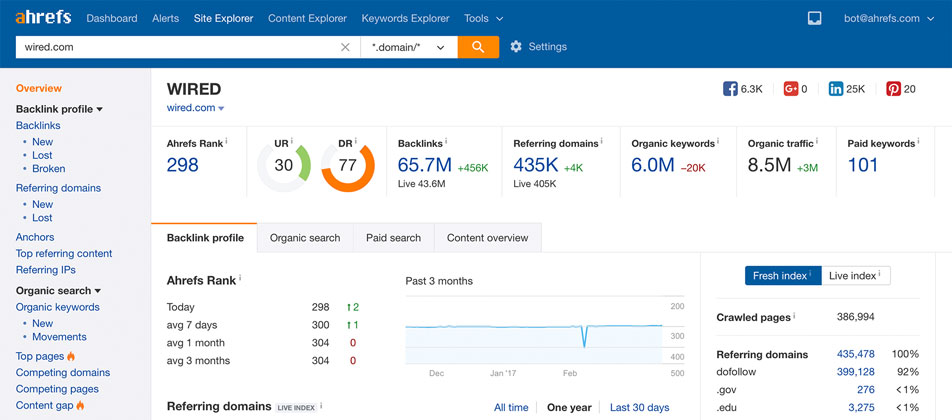Switch to Organic search tab
The height and width of the screenshot is (420, 952).
pos(305,238)
